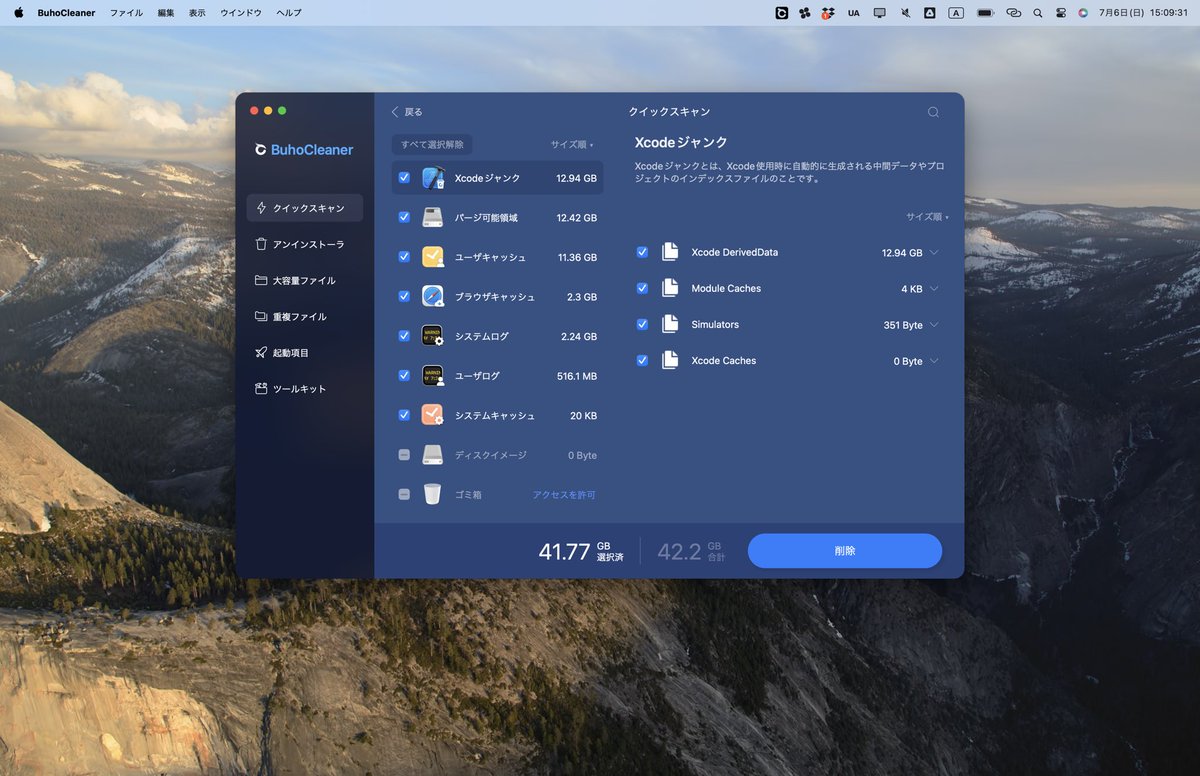Open the ウインドウ menu
1200x776 pixels.
tap(241, 13)
